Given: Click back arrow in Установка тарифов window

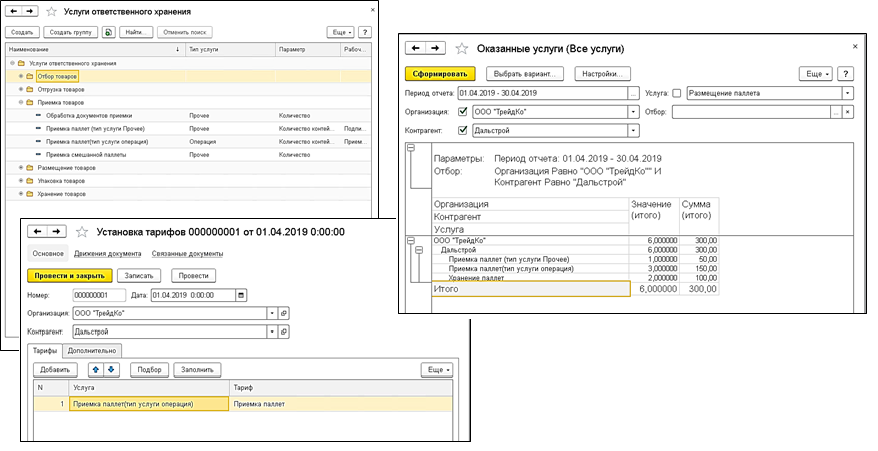Looking at the screenshot, I should [x=38, y=231].
